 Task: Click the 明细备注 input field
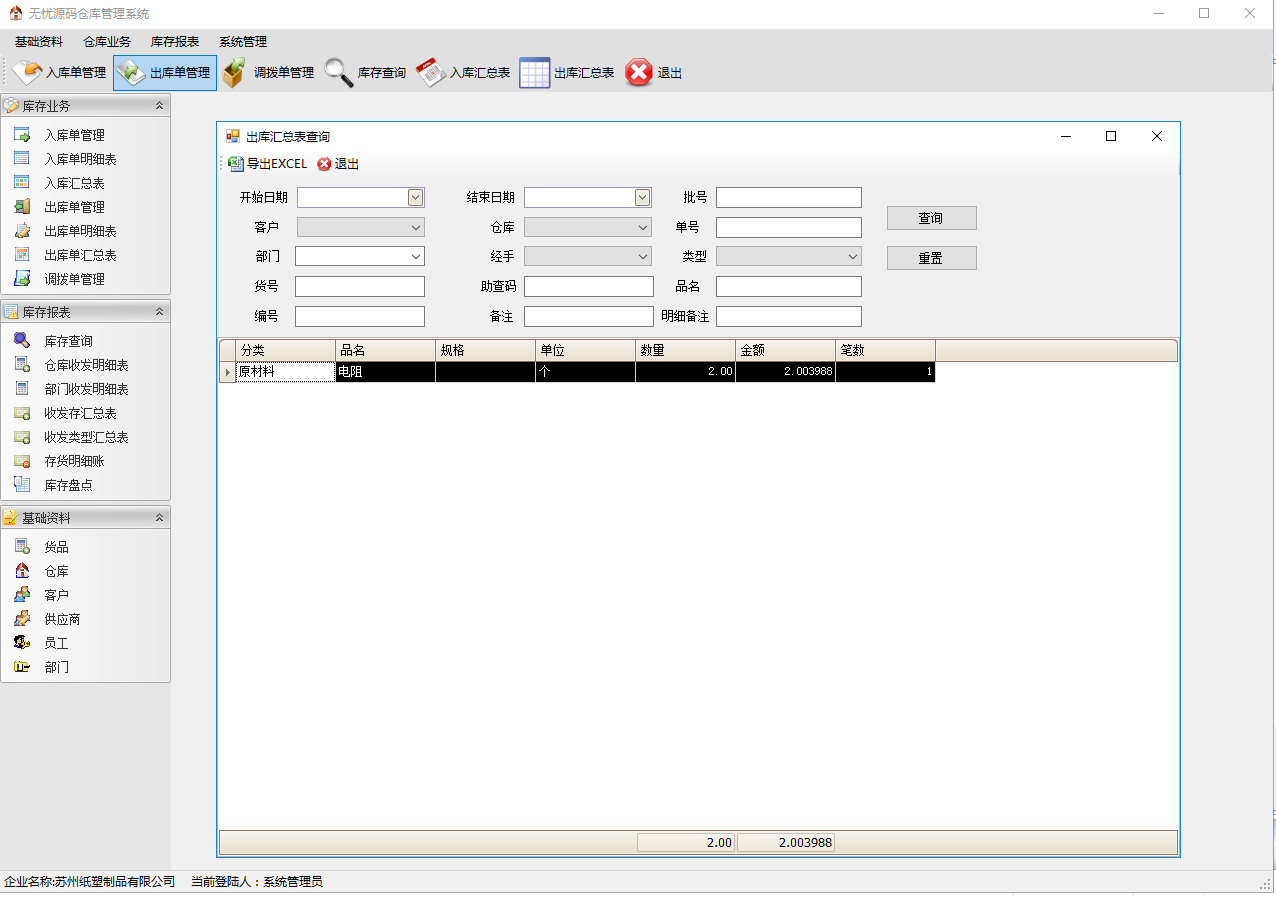coord(789,317)
